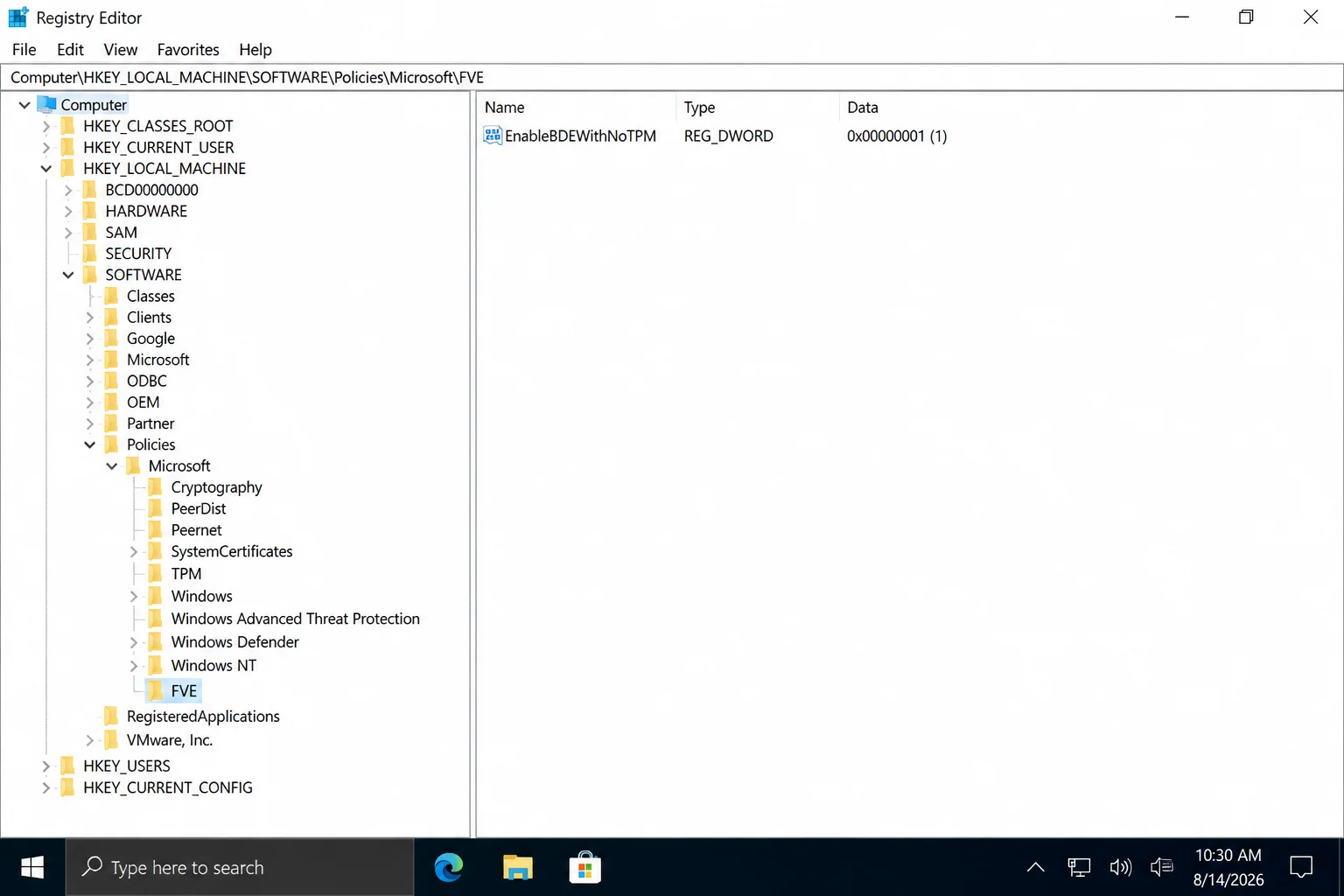Expand the HKEY_CURRENT_CONFIG hive
This screenshot has width=1344, height=896.
tap(46, 787)
